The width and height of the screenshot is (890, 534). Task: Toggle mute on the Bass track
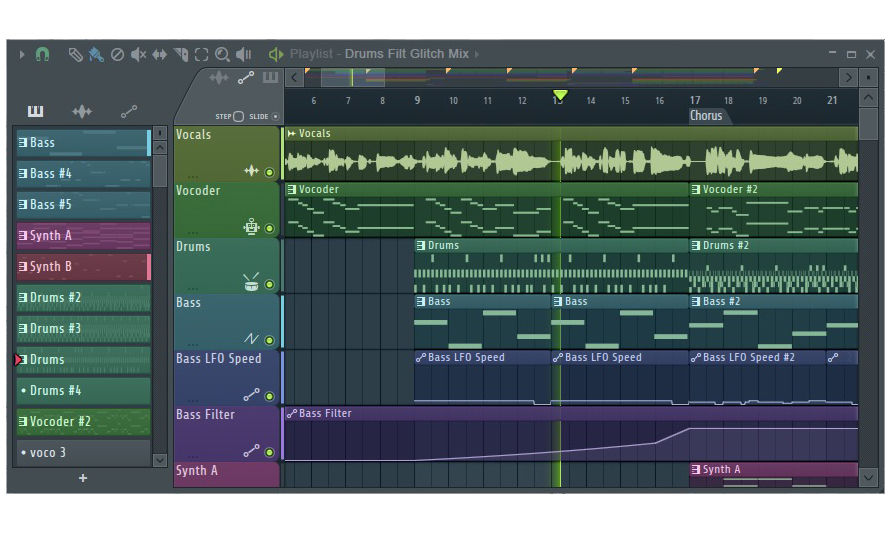(270, 340)
